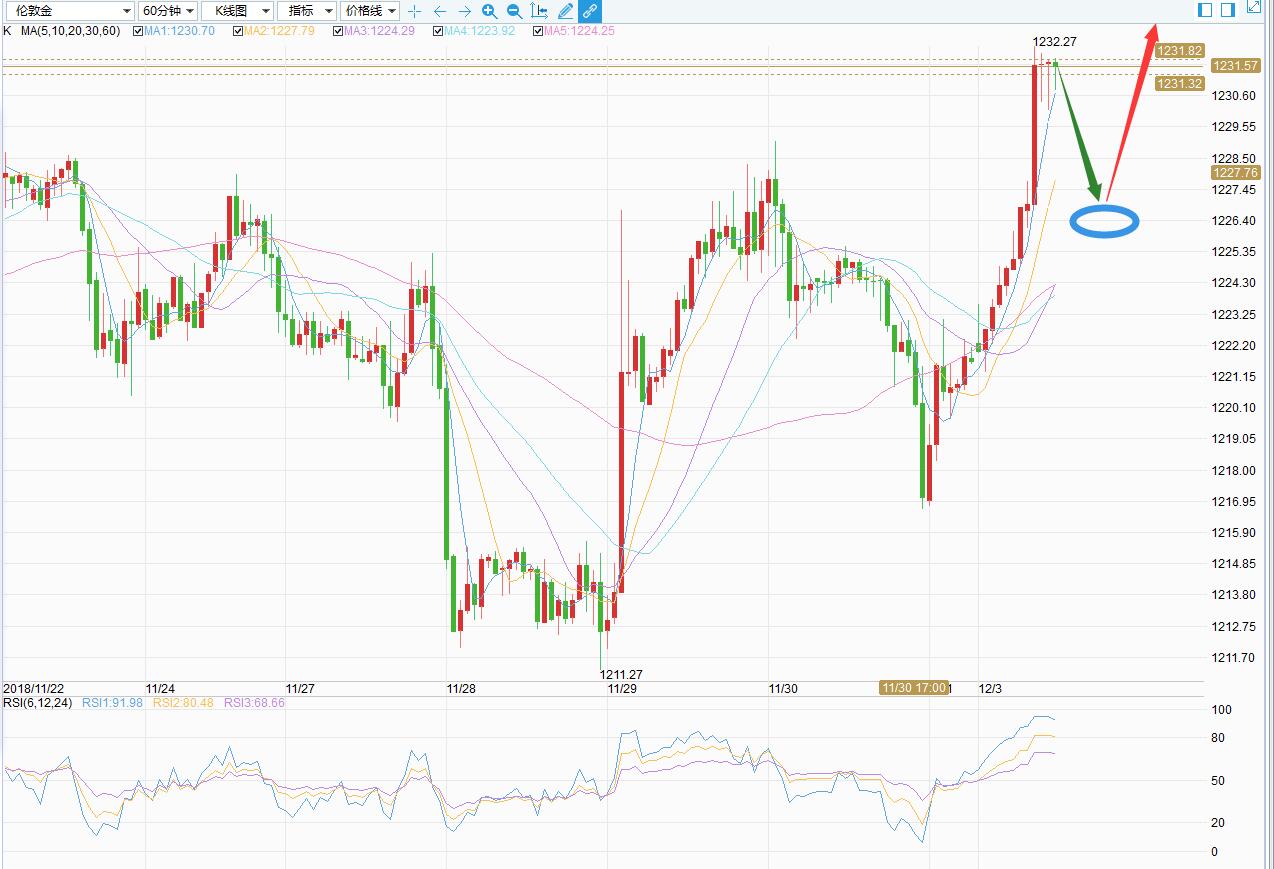
Task: Zoom out with magnifier minus icon
Action: [514, 11]
